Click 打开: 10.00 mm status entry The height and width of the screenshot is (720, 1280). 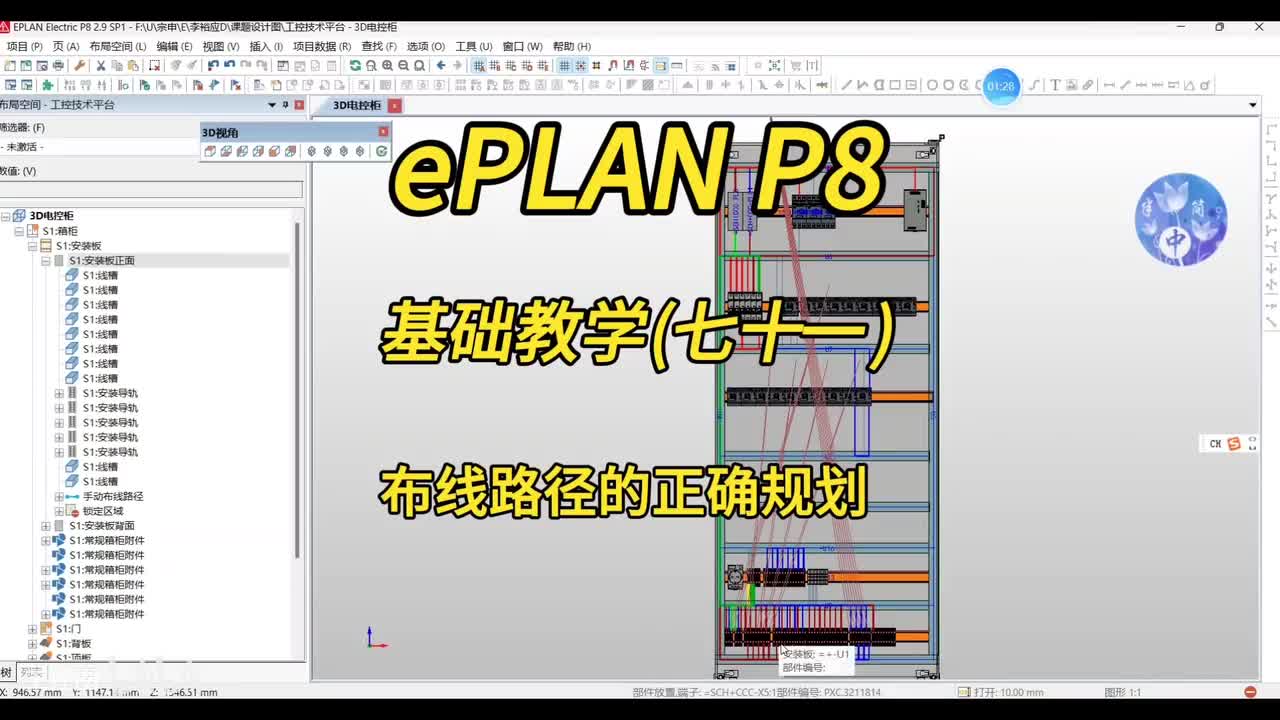pos(1001,692)
